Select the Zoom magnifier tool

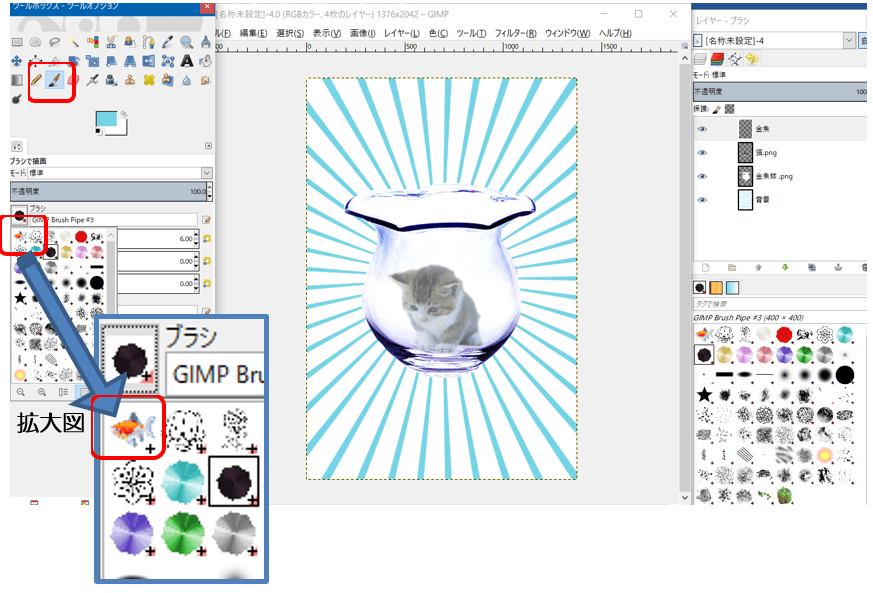(187, 42)
